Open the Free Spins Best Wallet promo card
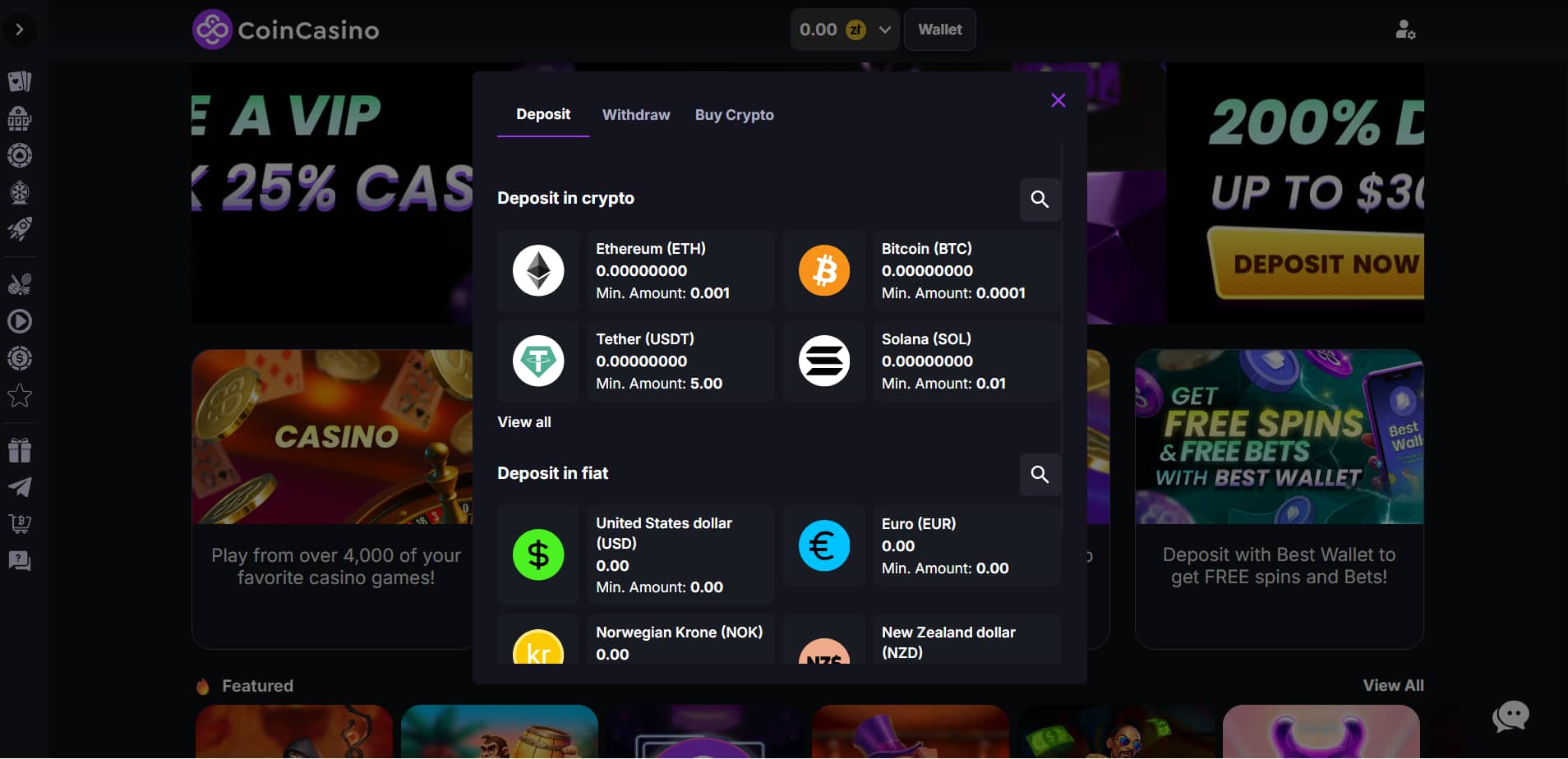 (x=1279, y=437)
